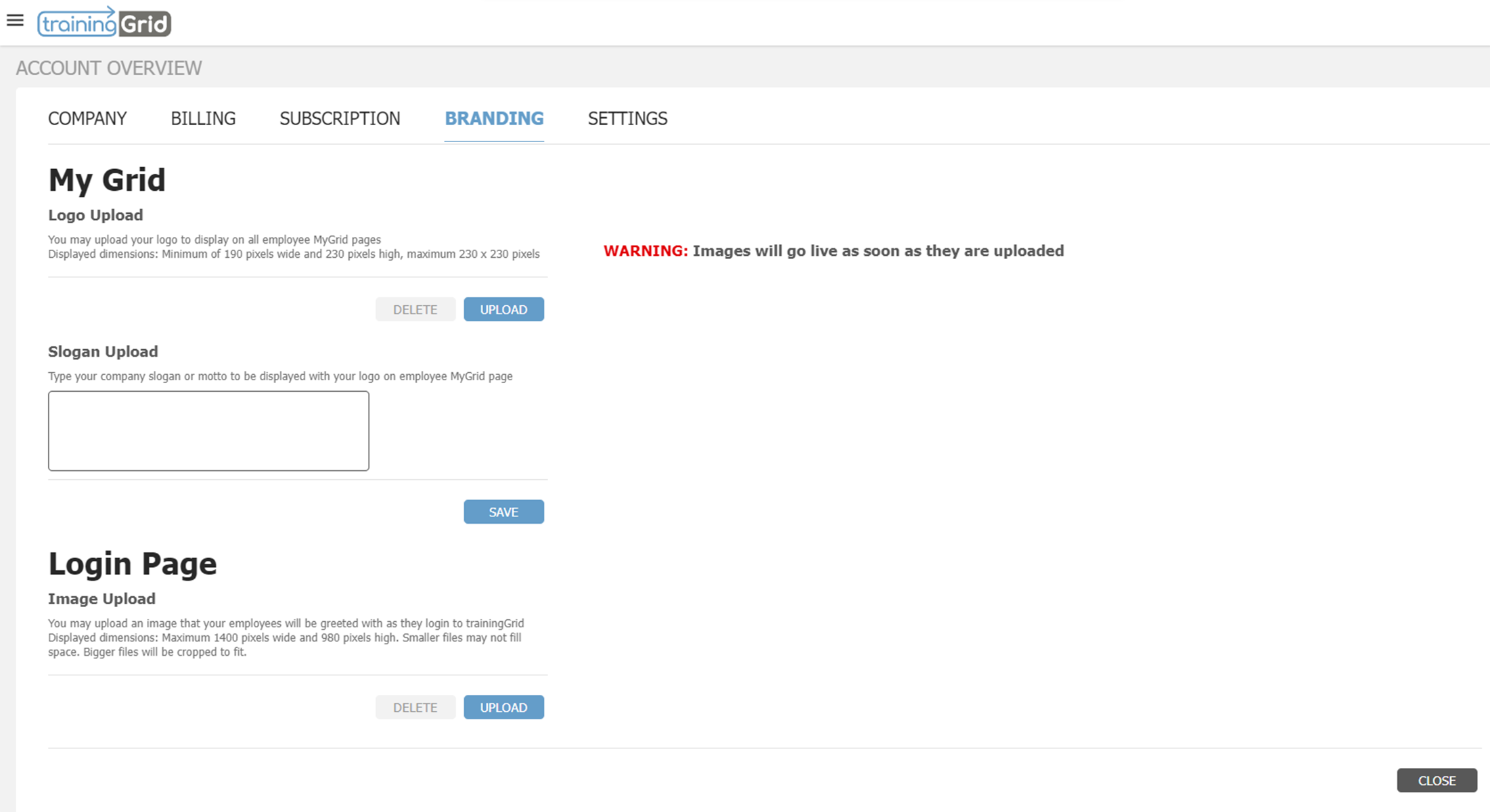Click the Logo Upload label
This screenshot has height=812, width=1490.
[95, 215]
